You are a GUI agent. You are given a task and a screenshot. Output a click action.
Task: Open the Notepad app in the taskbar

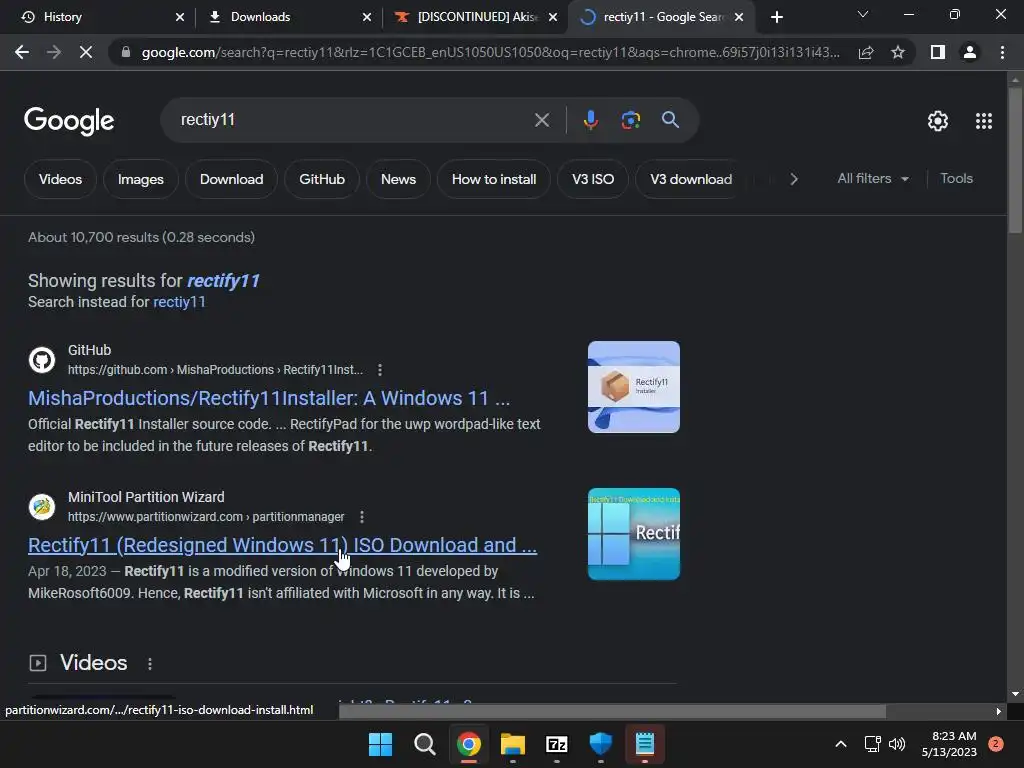(x=645, y=744)
